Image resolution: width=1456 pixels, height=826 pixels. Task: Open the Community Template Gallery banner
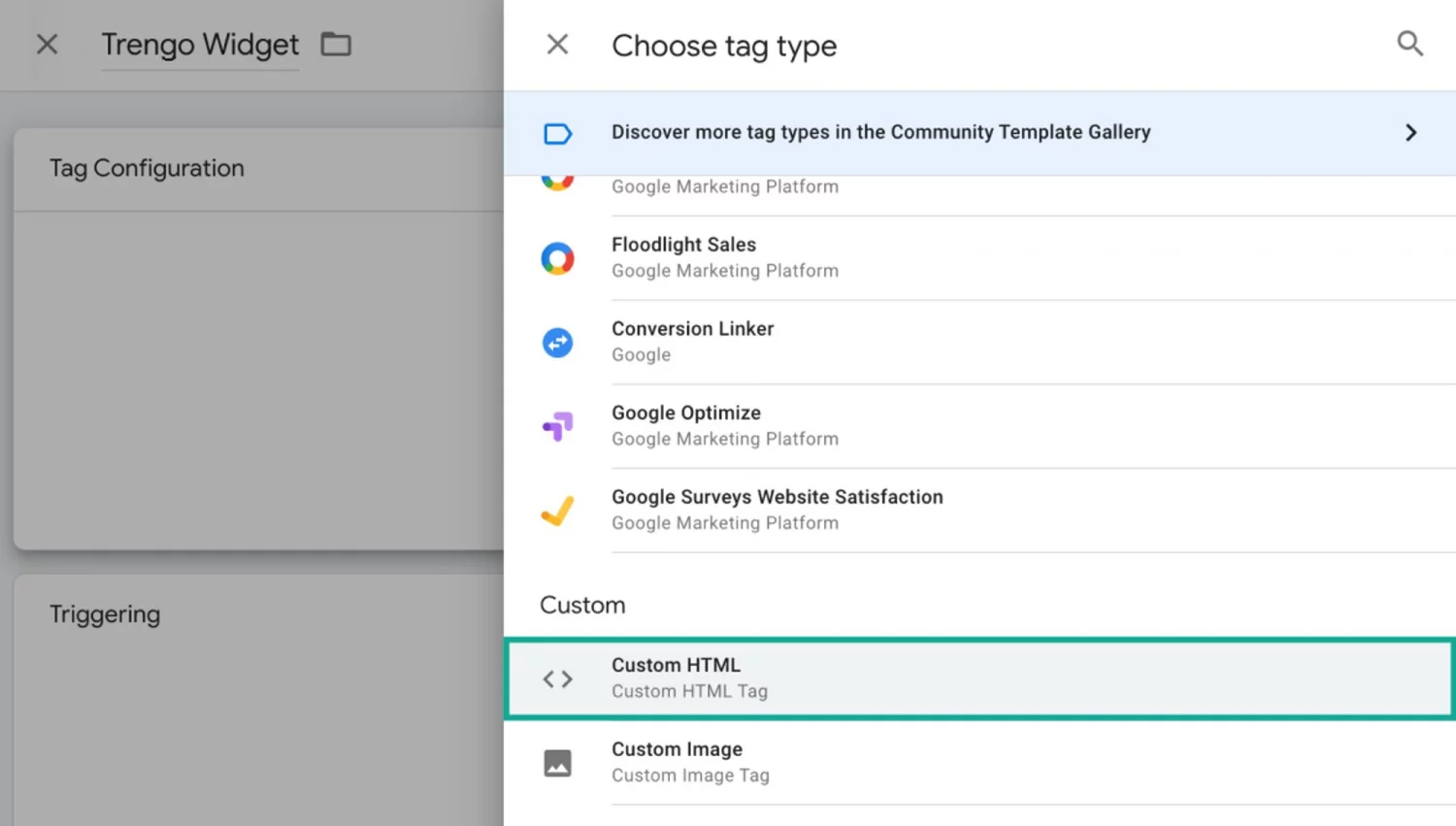(x=880, y=132)
